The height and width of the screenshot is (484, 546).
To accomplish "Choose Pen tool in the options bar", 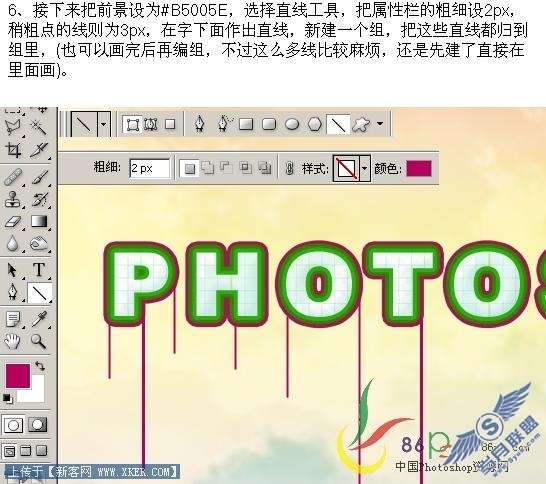I will coord(200,124).
